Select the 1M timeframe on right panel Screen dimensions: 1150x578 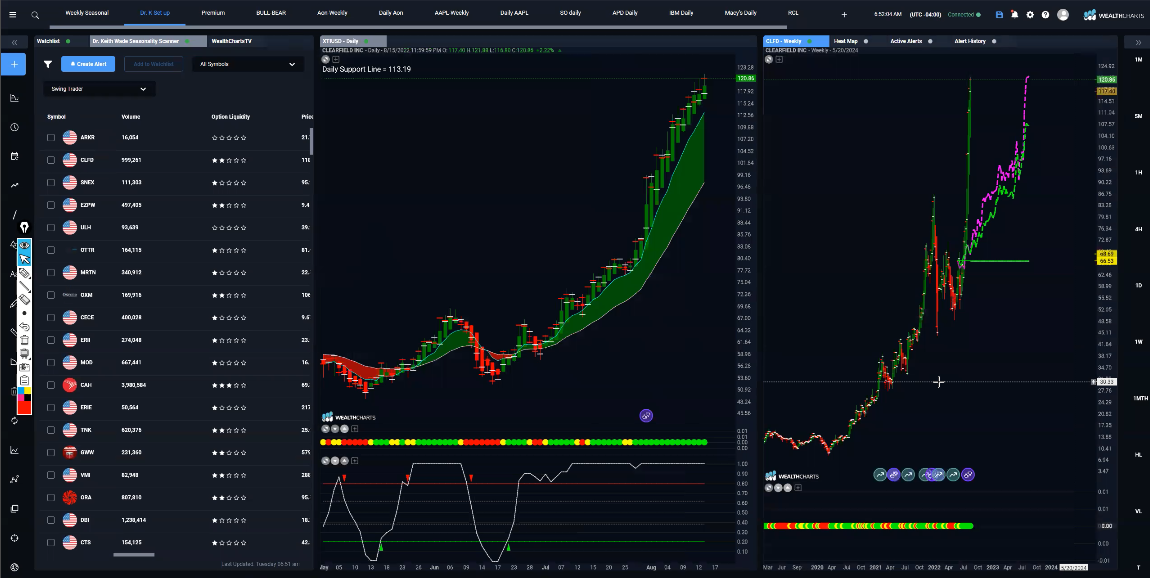[x=1138, y=59]
